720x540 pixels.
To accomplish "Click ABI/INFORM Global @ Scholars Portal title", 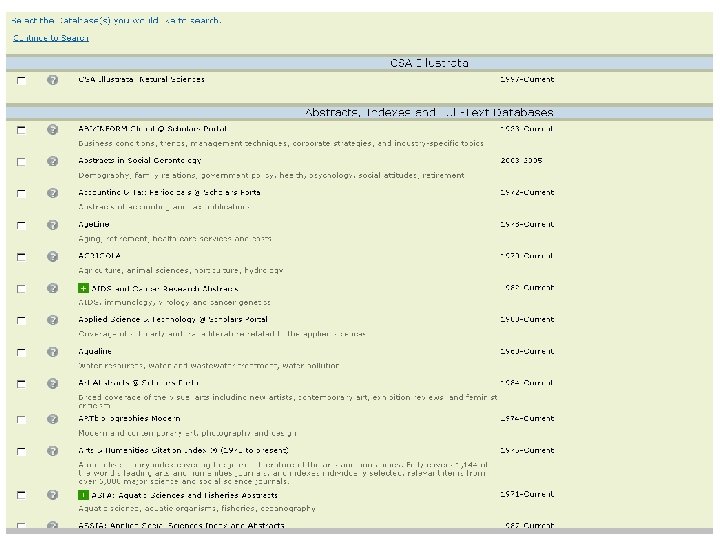I will point(152,129).
